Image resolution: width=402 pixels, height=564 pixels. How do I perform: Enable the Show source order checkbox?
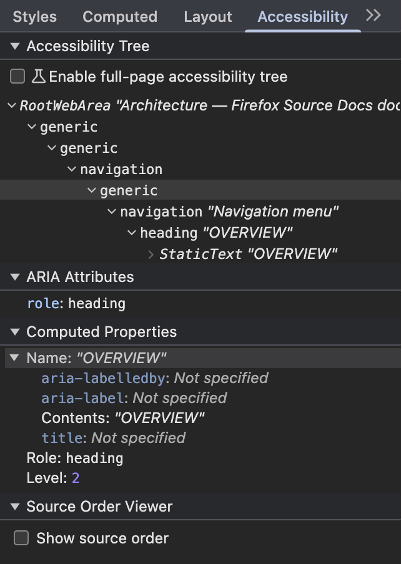(x=21, y=538)
